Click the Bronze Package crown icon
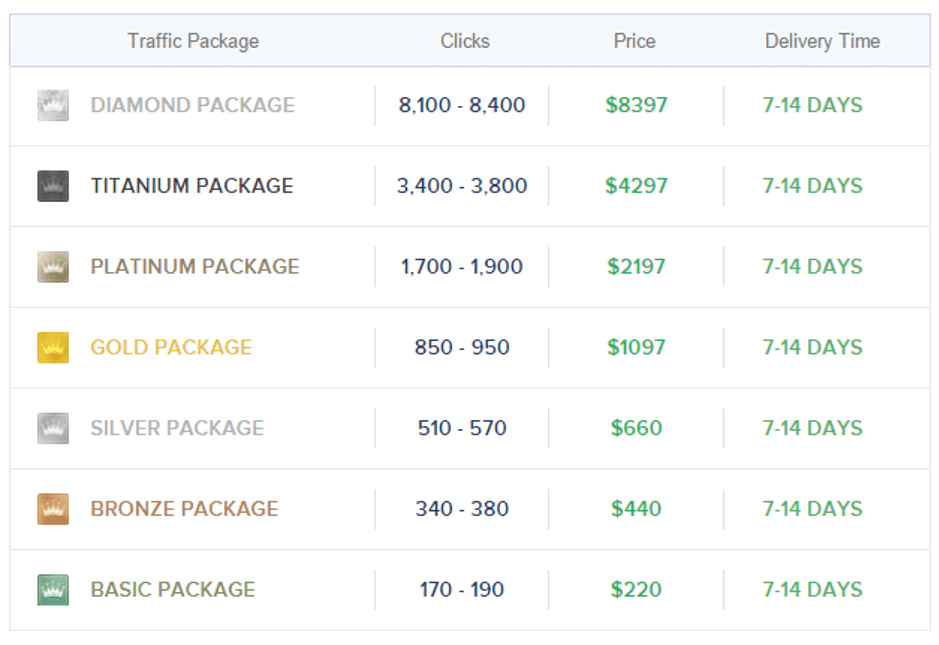Viewport: 939px width, 645px height. 53,509
